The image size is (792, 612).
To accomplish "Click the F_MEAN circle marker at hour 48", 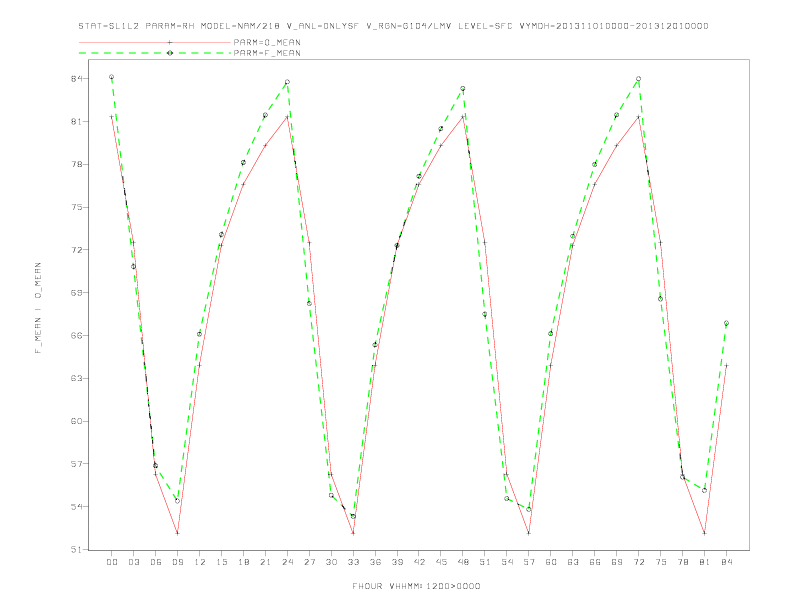I will click(463, 88).
